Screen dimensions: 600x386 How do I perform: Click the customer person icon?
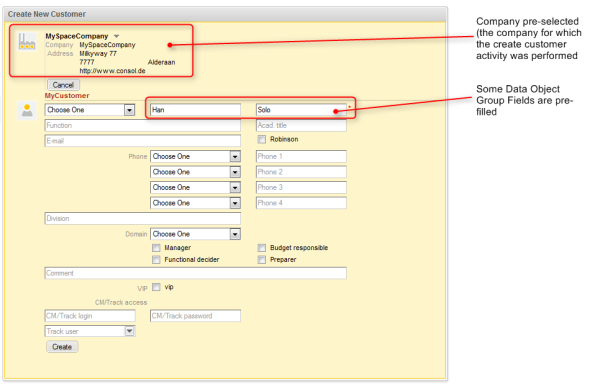(27, 111)
